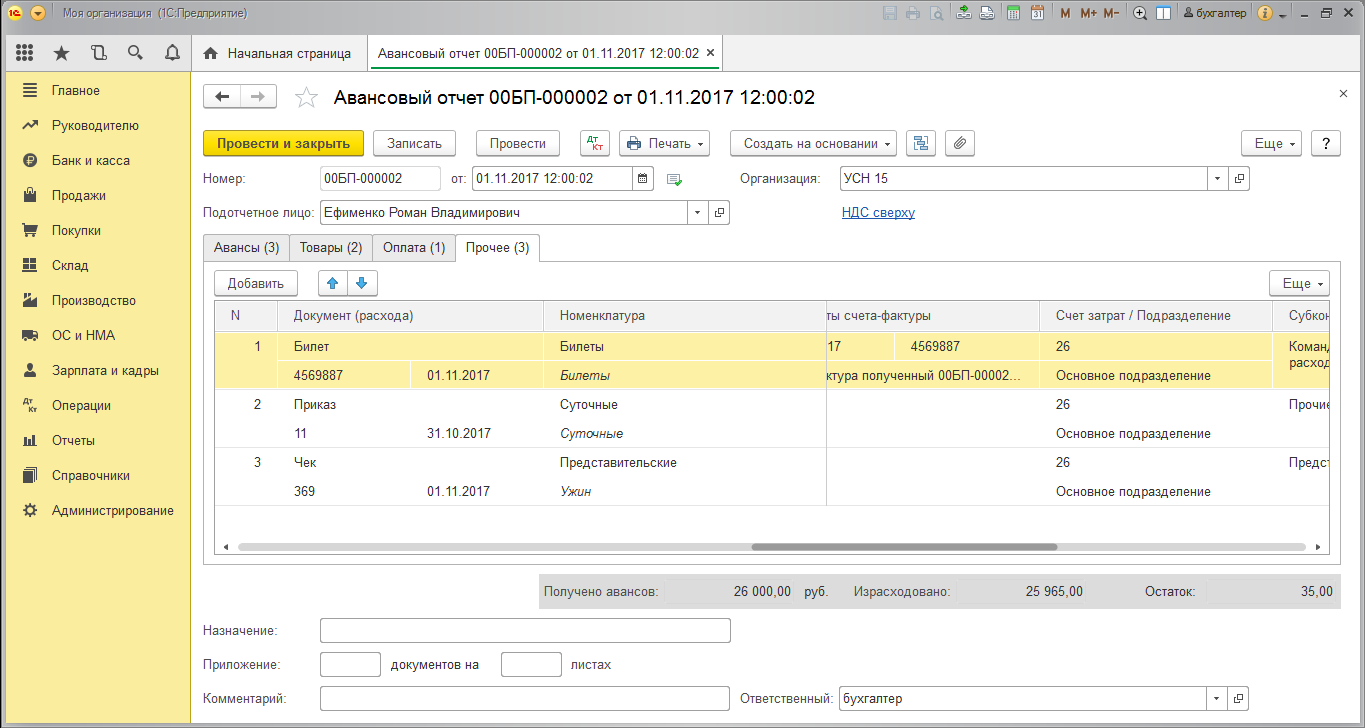Open notifications bell icon

coord(172,53)
